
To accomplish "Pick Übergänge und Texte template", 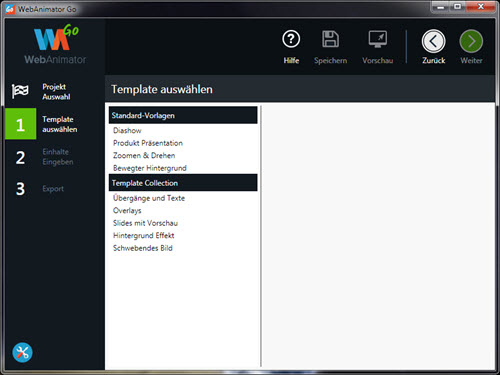I will coord(149,198).
